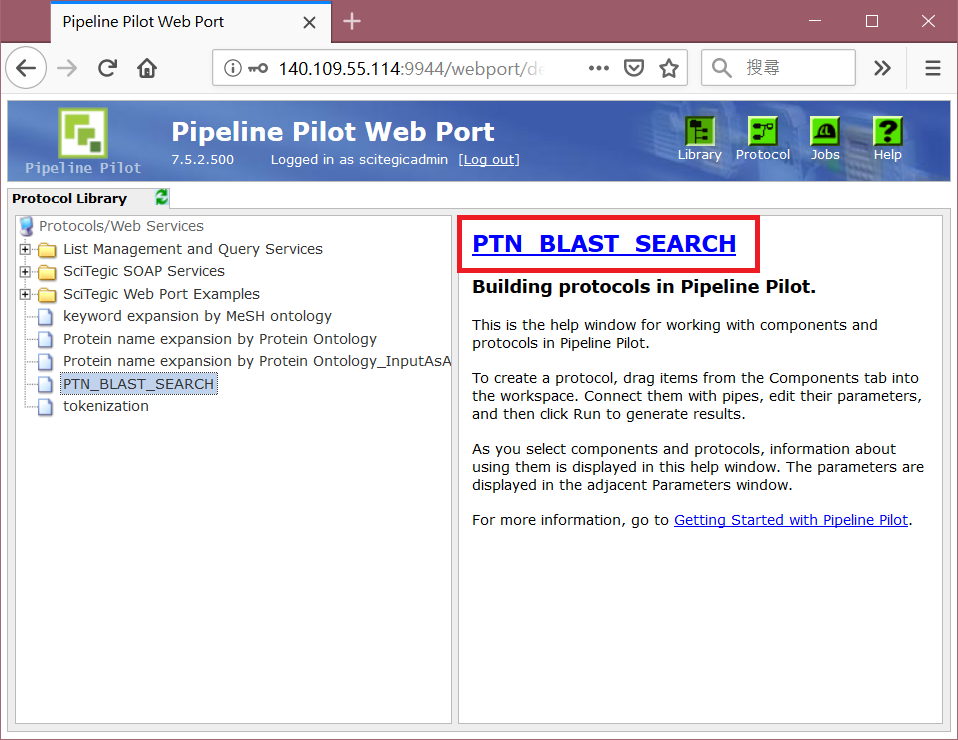The width and height of the screenshot is (958, 740).
Task: Click 'Building protocols in Pipeline Pilot.' heading
Action: (644, 287)
